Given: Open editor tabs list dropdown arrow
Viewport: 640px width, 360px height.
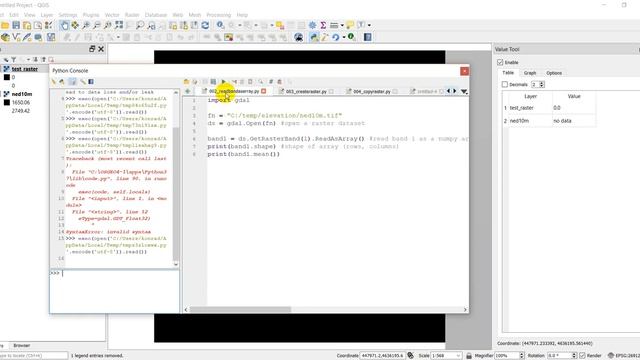Looking at the screenshot, I should pyautogui.click(x=464, y=91).
